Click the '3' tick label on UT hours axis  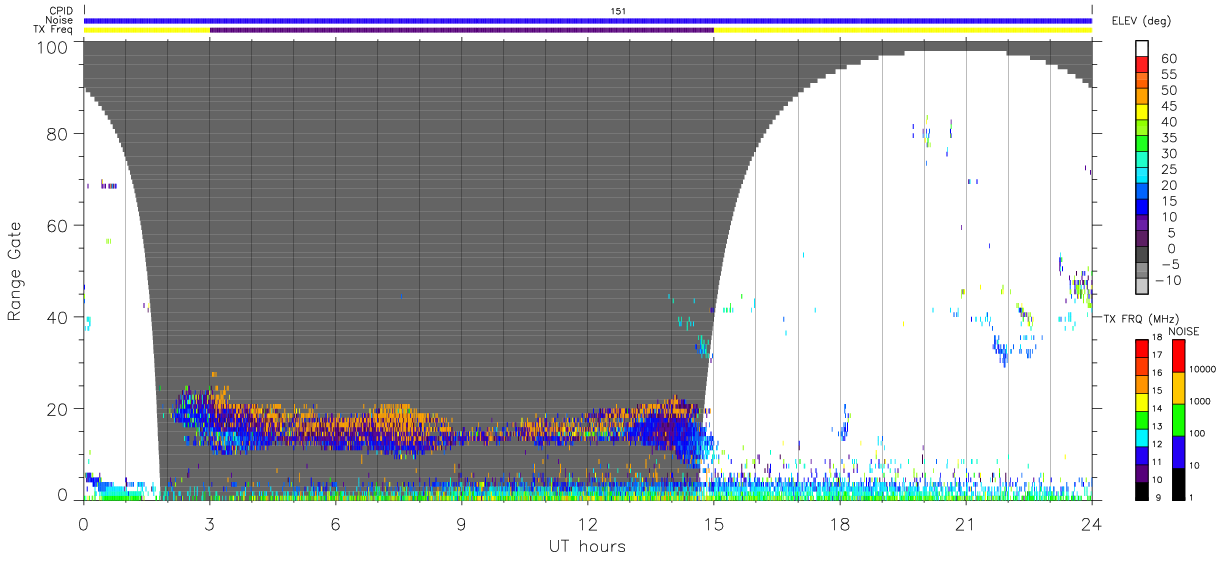pyautogui.click(x=210, y=524)
